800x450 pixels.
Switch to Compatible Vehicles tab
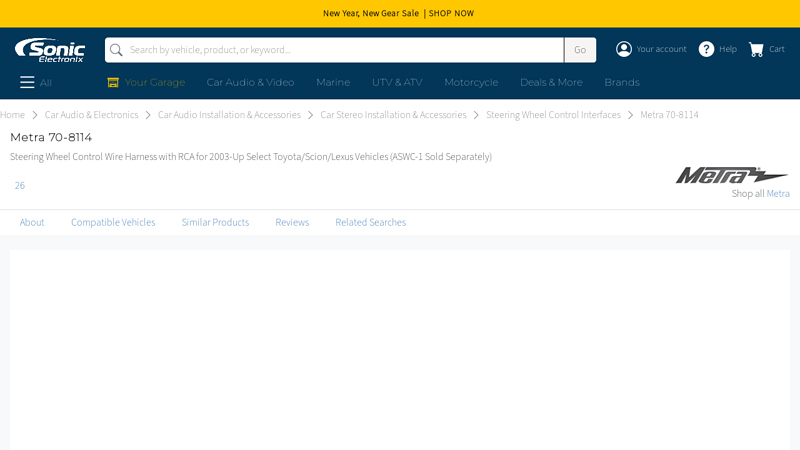(x=113, y=222)
